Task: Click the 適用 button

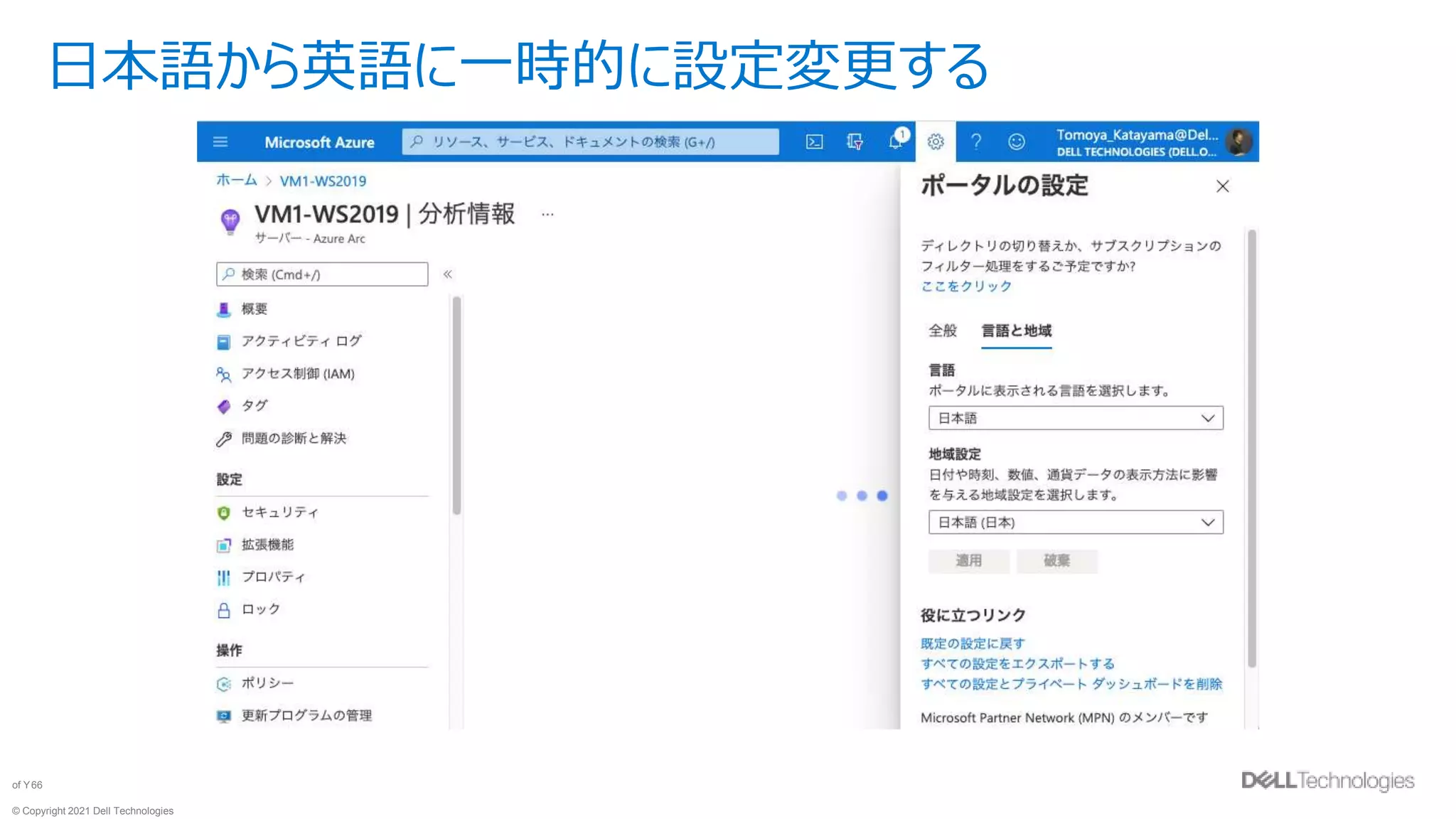Action: (x=968, y=561)
